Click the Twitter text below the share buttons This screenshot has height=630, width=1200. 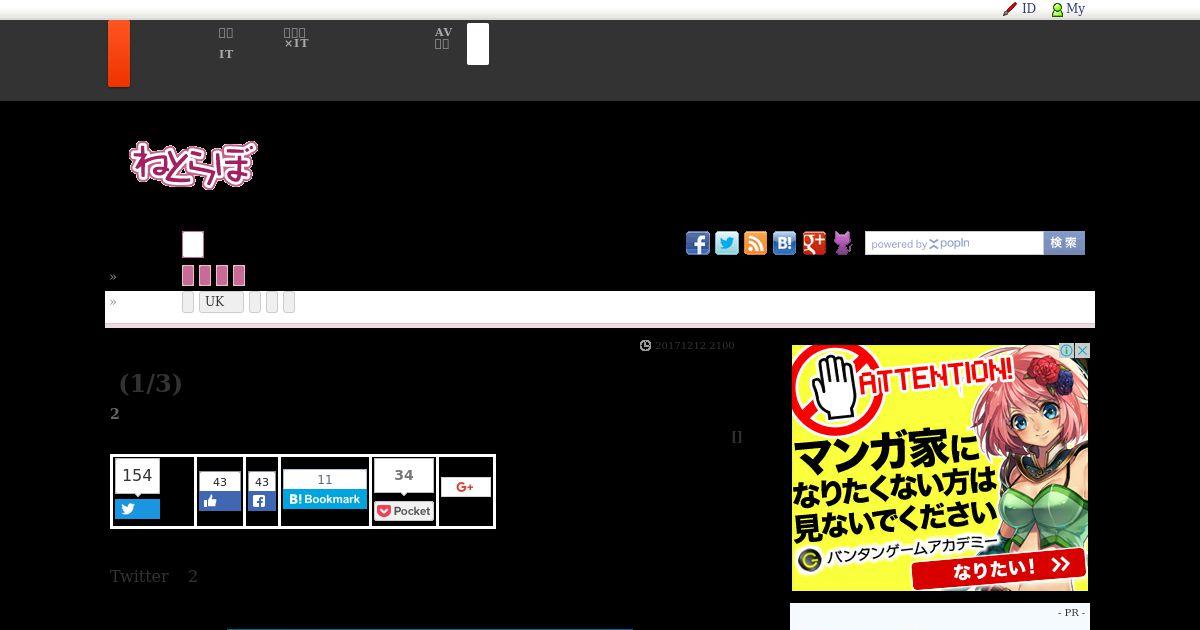[139, 576]
